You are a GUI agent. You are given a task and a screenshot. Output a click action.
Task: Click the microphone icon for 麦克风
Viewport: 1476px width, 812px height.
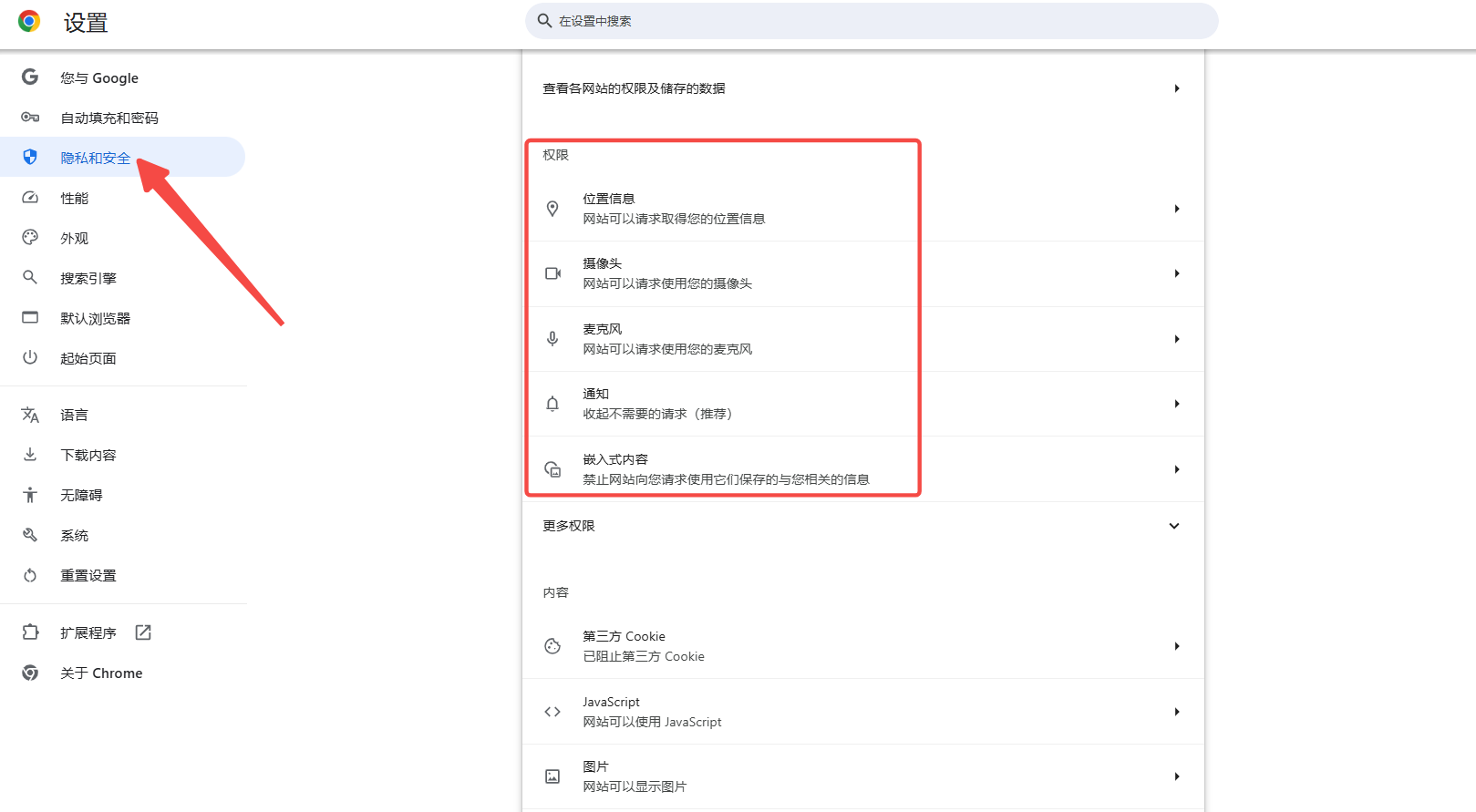click(552, 339)
